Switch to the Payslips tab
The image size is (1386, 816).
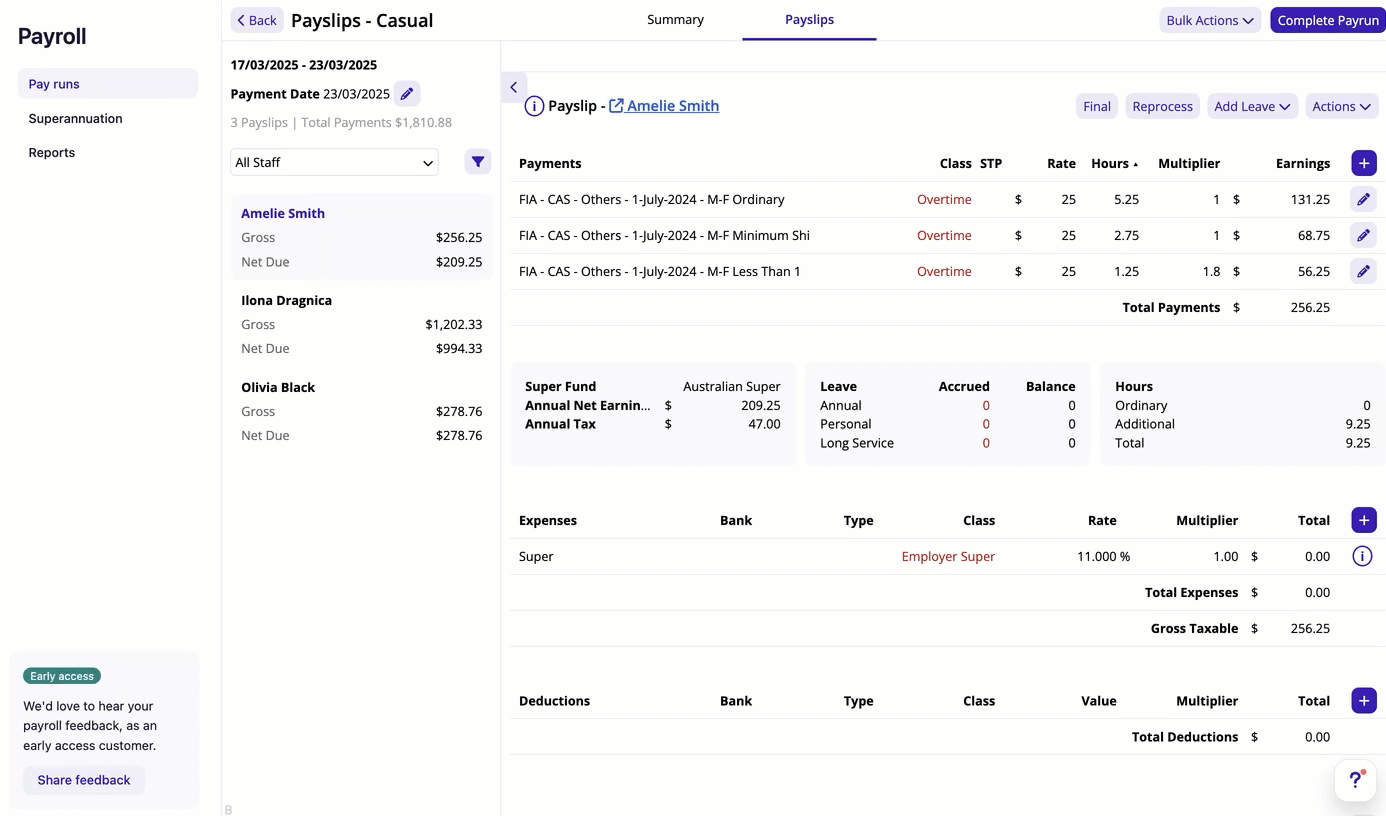pos(809,19)
